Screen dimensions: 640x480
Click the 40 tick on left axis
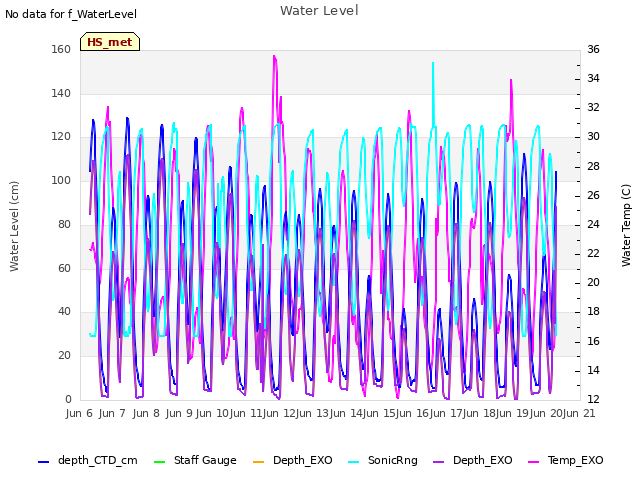click(64, 311)
